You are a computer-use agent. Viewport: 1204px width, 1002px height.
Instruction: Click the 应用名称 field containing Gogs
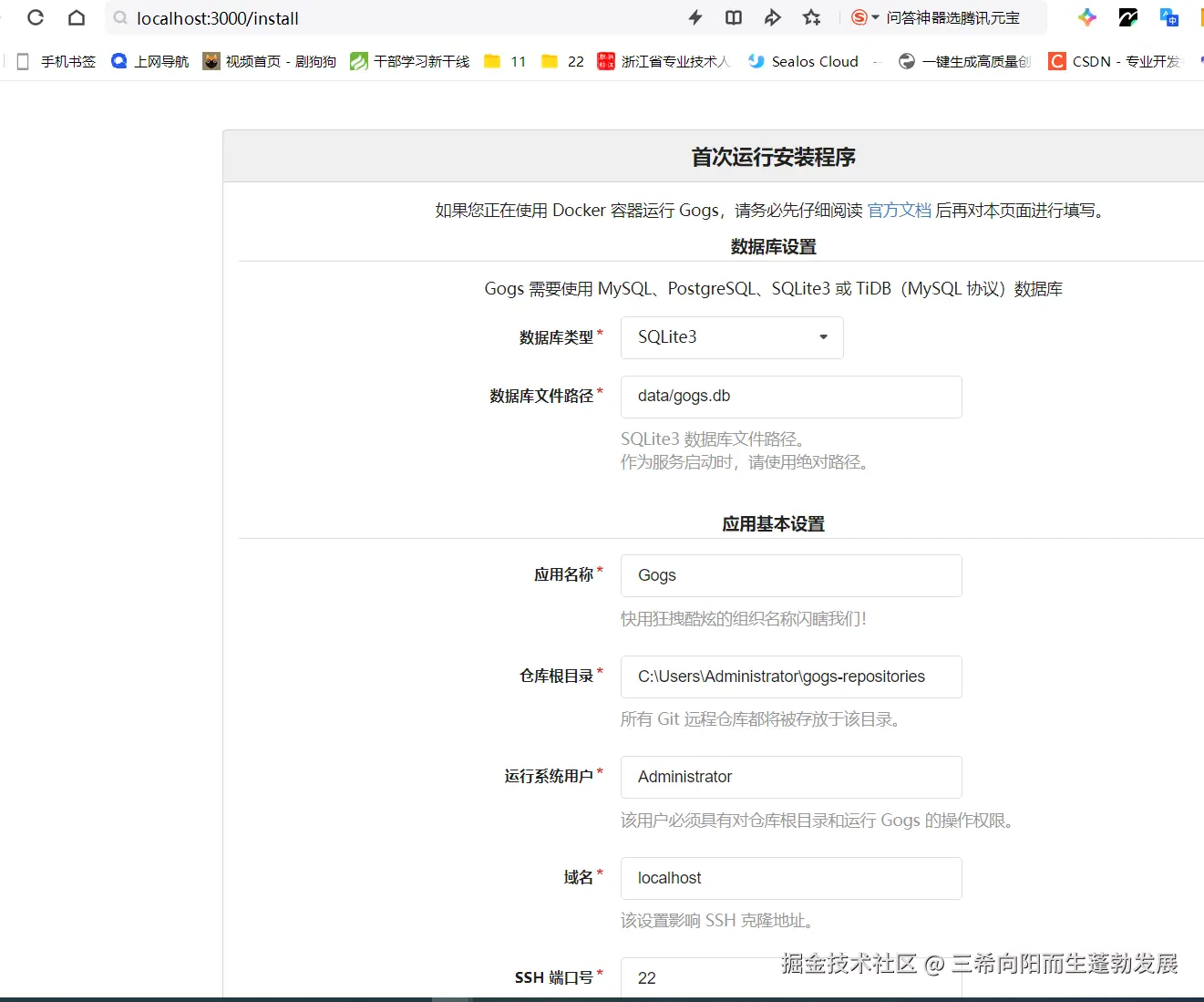(791, 575)
